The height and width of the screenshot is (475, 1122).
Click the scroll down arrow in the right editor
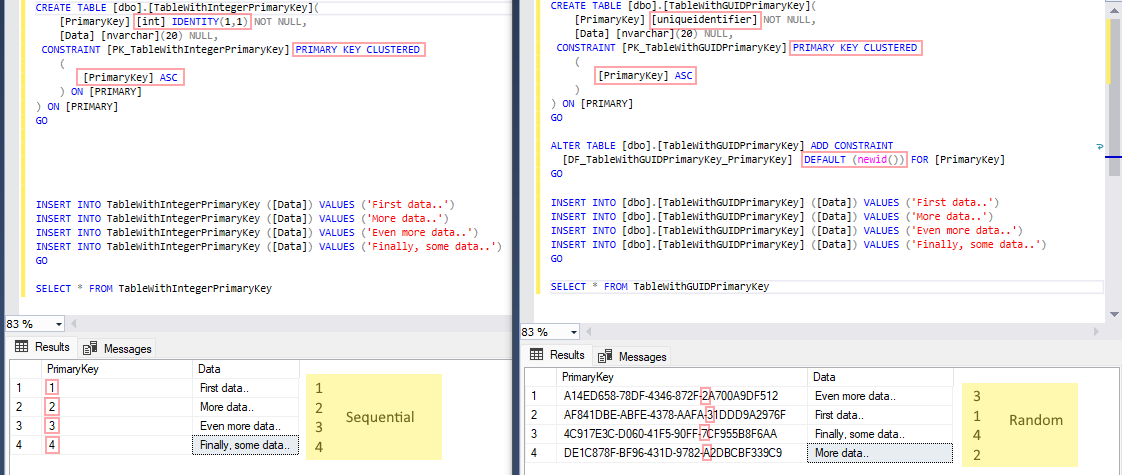(1114, 311)
